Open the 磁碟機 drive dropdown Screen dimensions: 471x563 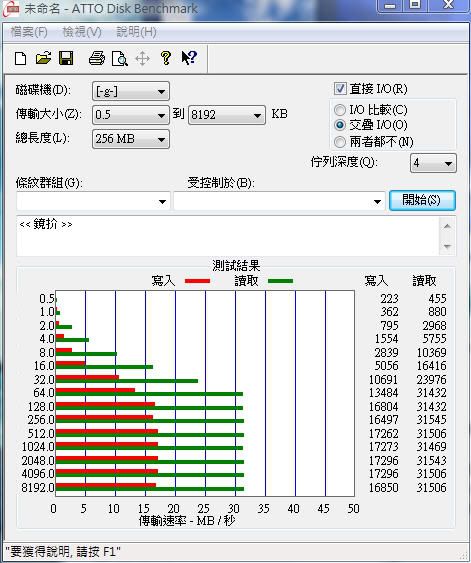131,91
